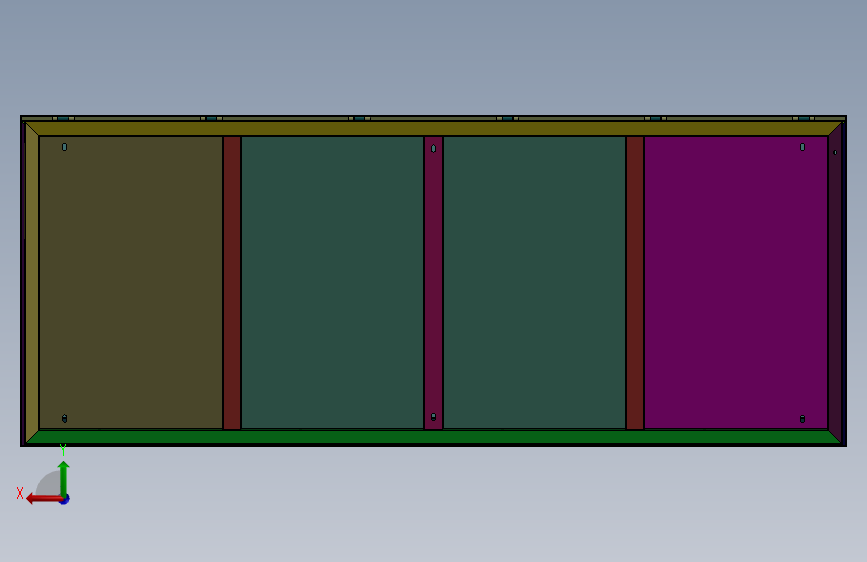Pick the right dark green center panel
The height and width of the screenshot is (562, 867).
pyautogui.click(x=534, y=282)
